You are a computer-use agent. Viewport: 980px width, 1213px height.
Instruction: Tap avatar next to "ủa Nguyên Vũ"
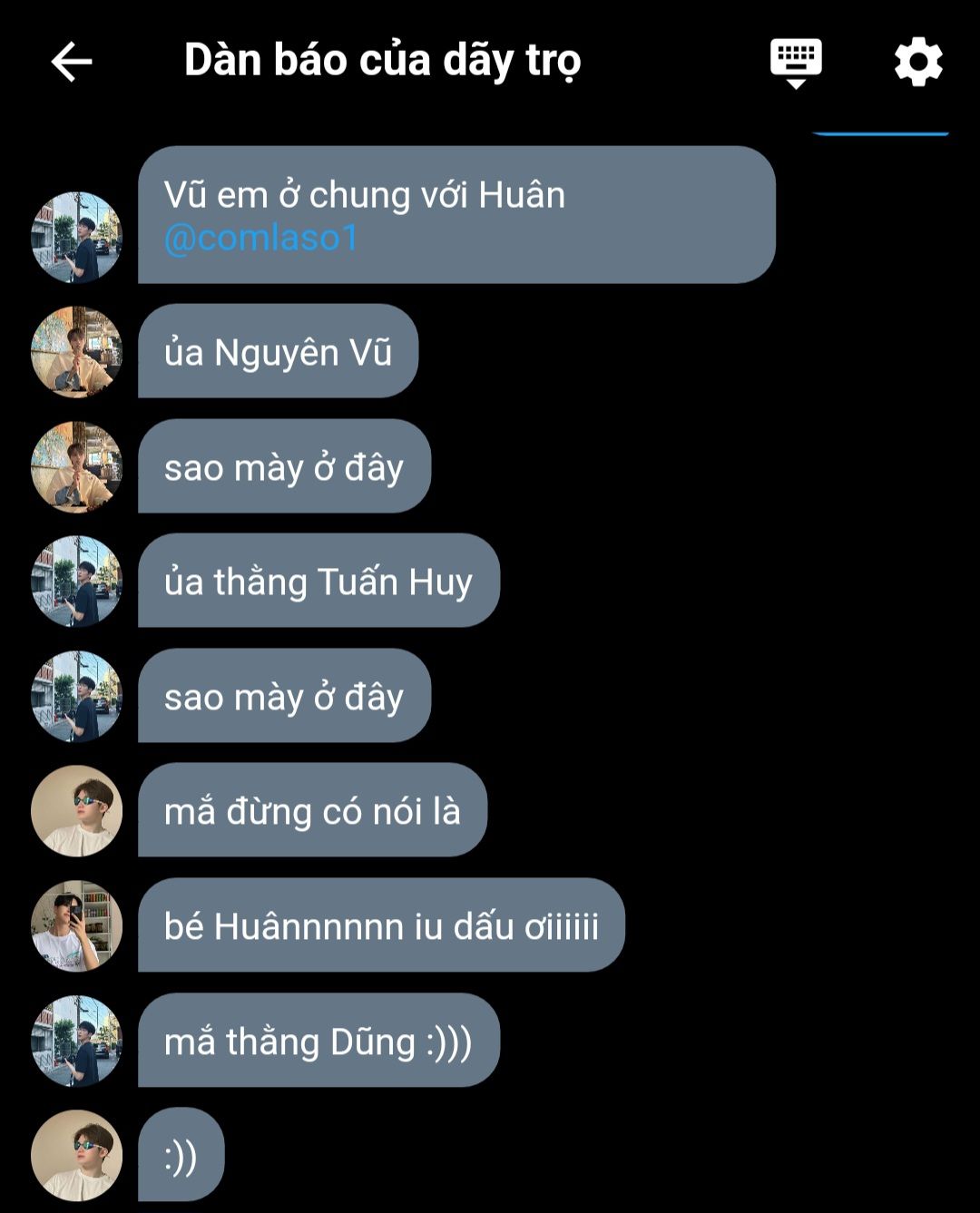click(76, 352)
